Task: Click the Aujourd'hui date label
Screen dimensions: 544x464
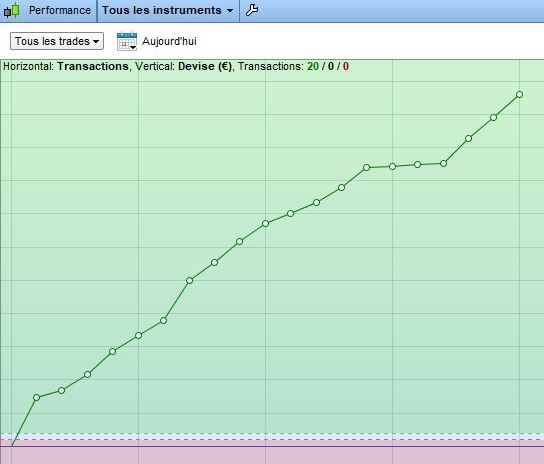Action: 169,41
